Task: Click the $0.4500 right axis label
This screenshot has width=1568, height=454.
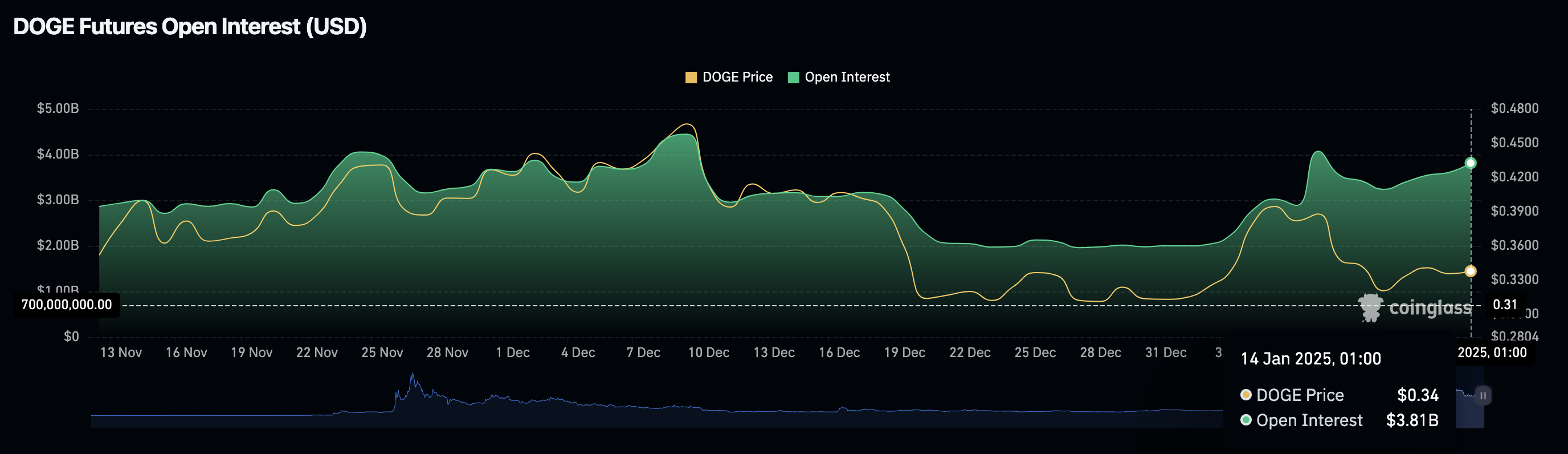Action: pyautogui.click(x=1514, y=143)
